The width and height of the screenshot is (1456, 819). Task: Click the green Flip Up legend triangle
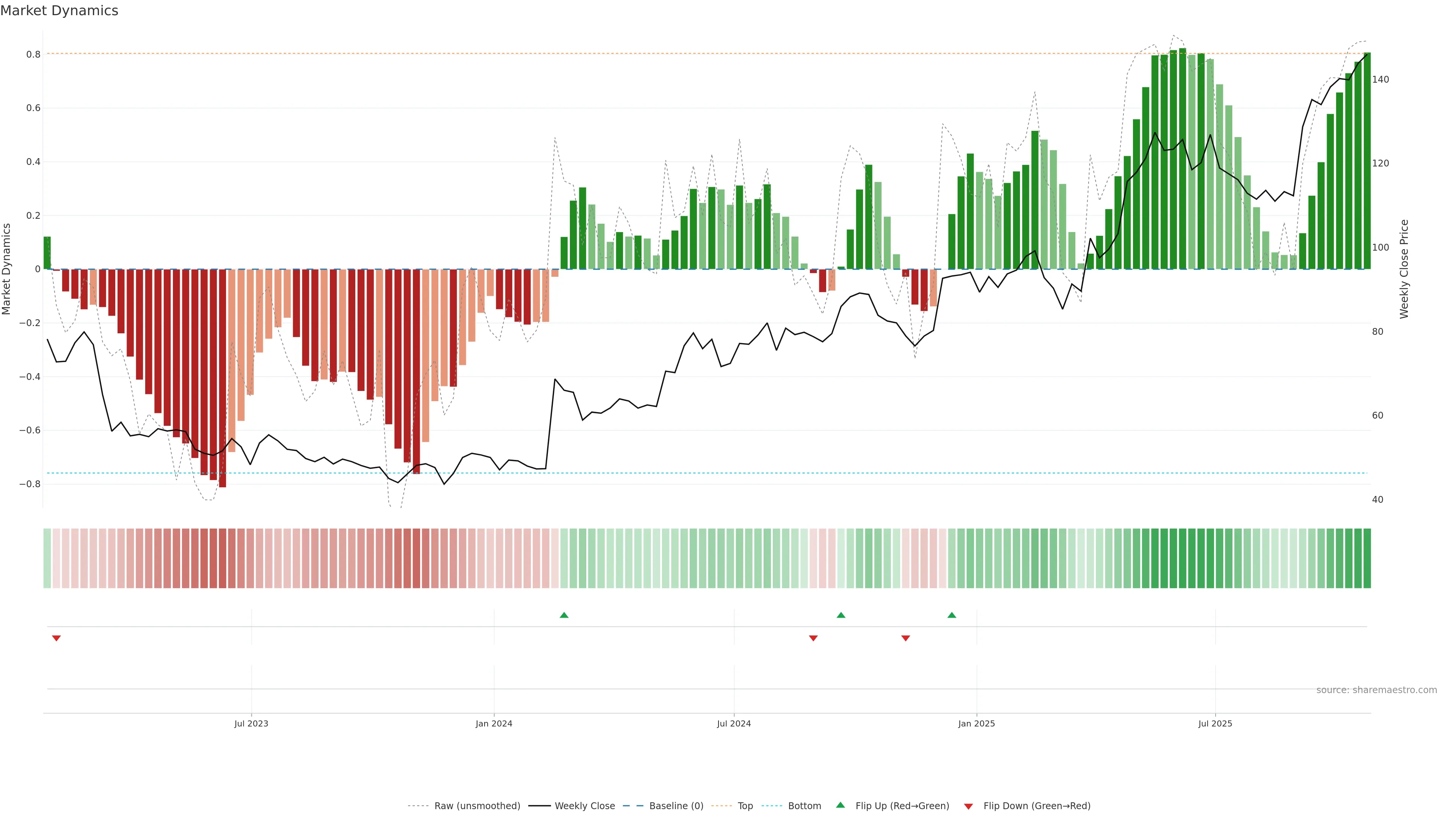pos(840,805)
